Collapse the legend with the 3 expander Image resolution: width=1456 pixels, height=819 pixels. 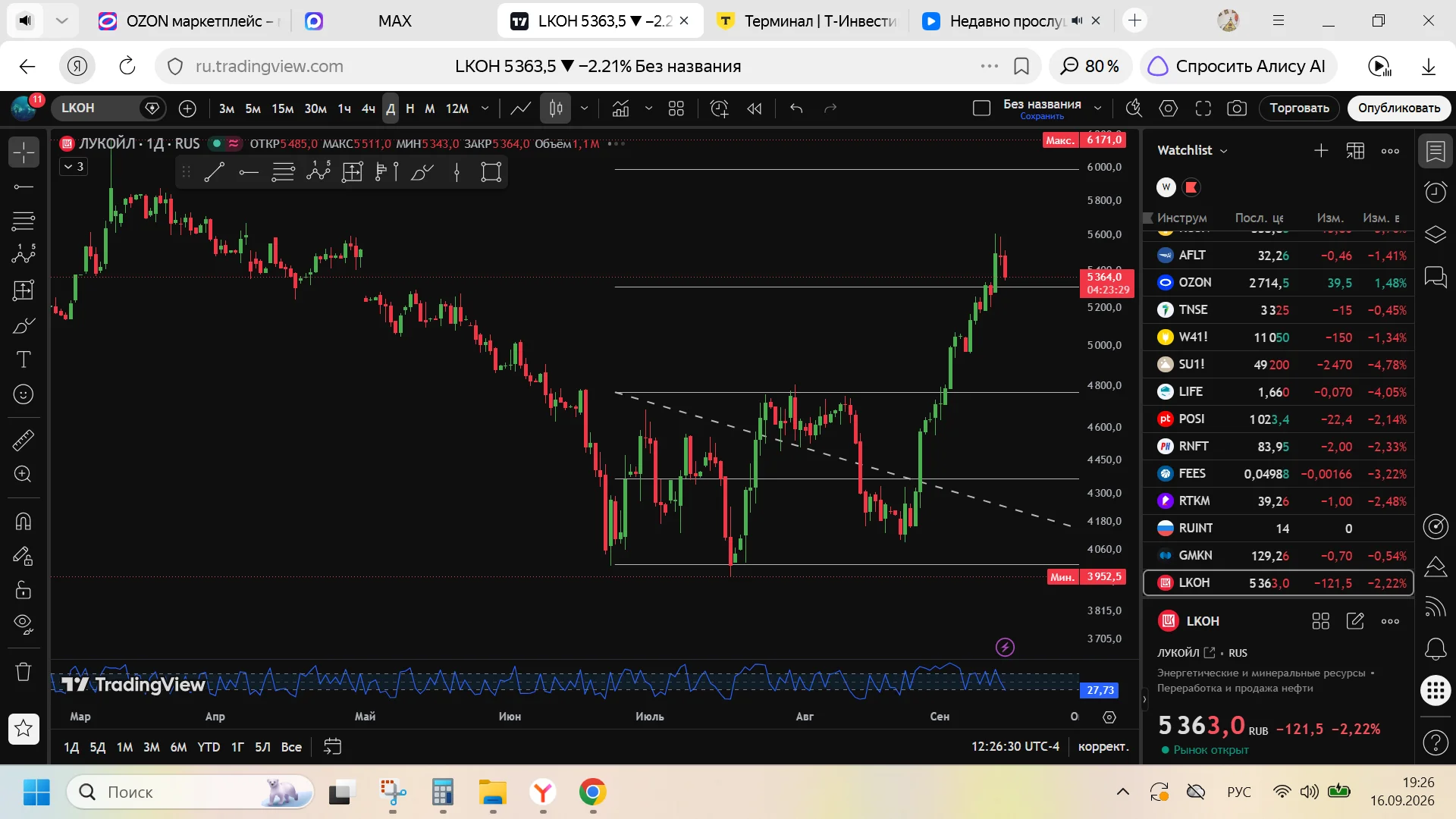pos(74,167)
